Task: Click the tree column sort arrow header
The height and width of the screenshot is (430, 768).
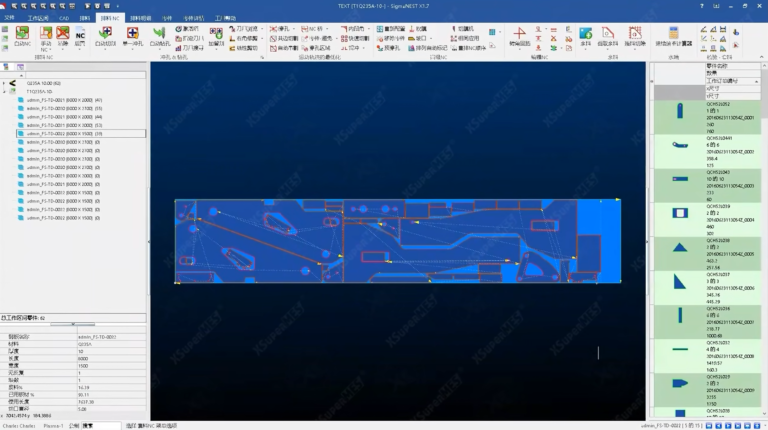Action: [x=21, y=75]
